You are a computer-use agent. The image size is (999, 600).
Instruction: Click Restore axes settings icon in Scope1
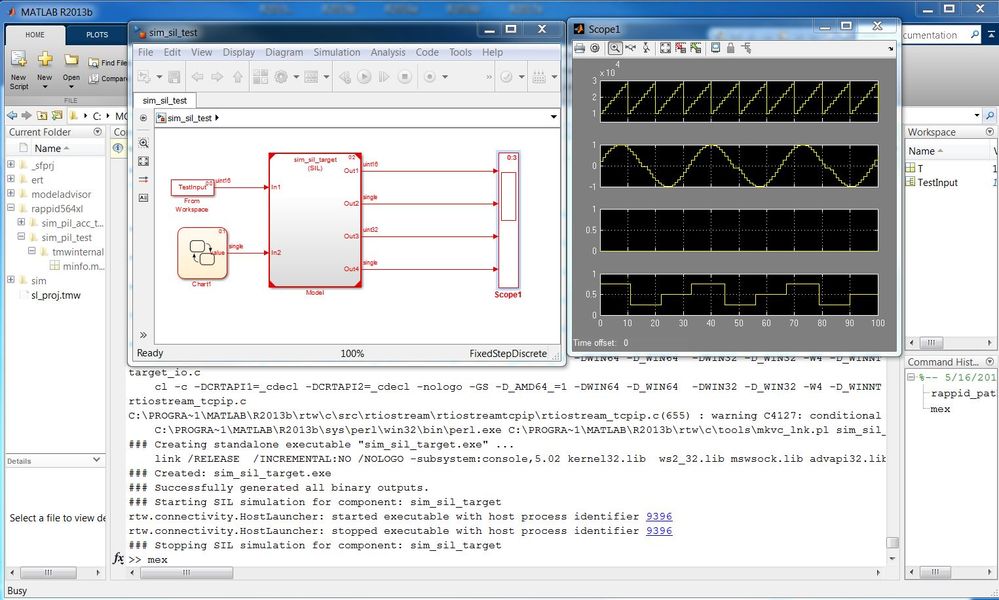(x=696, y=48)
